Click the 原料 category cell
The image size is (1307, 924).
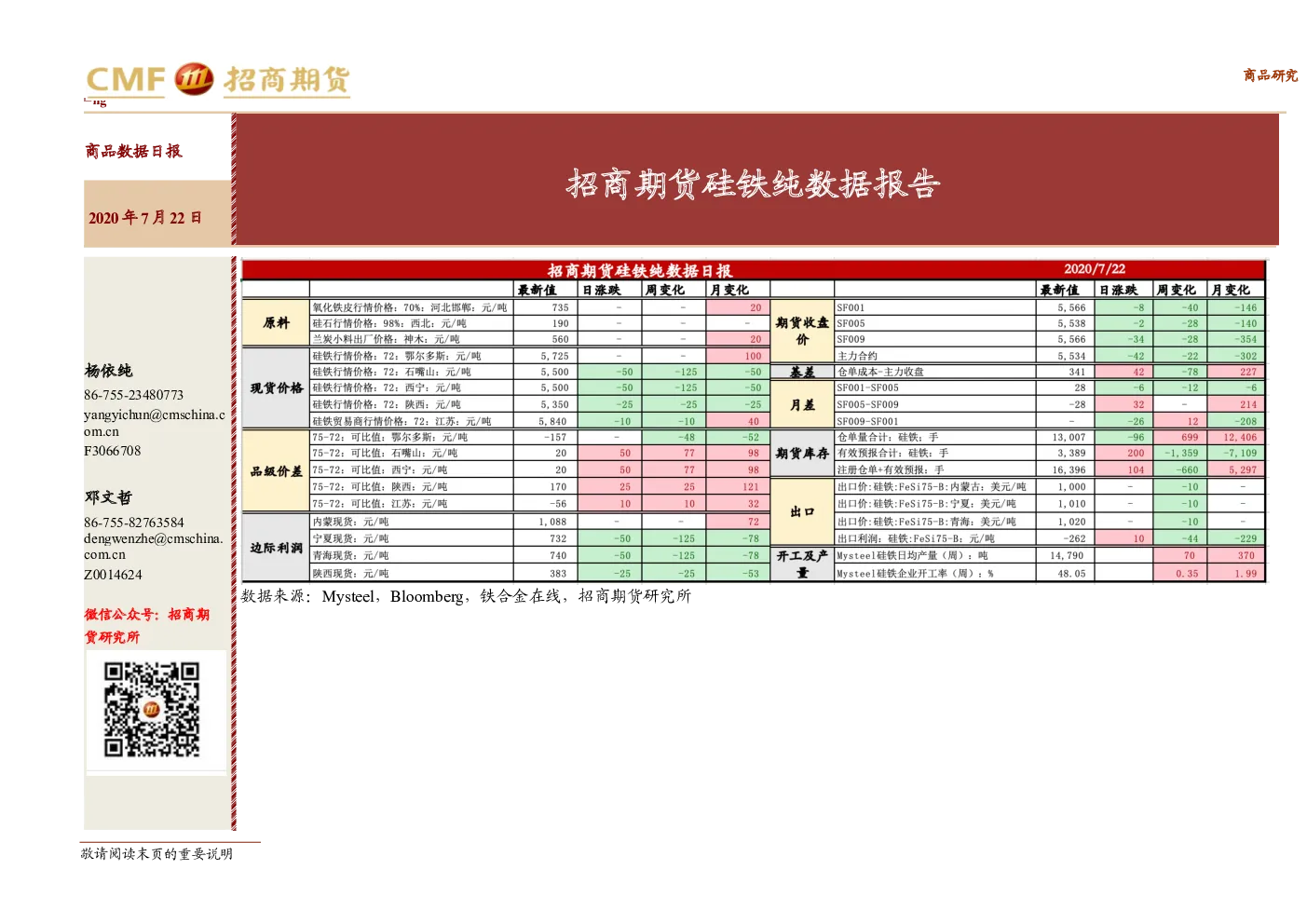point(276,323)
